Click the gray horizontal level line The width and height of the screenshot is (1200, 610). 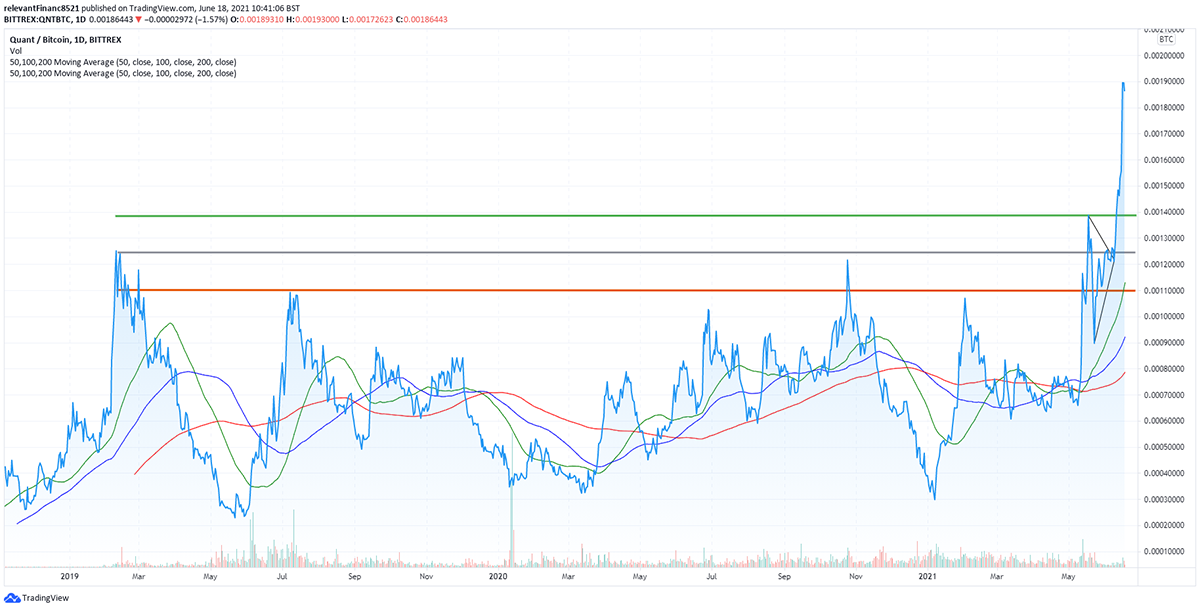click(600, 252)
